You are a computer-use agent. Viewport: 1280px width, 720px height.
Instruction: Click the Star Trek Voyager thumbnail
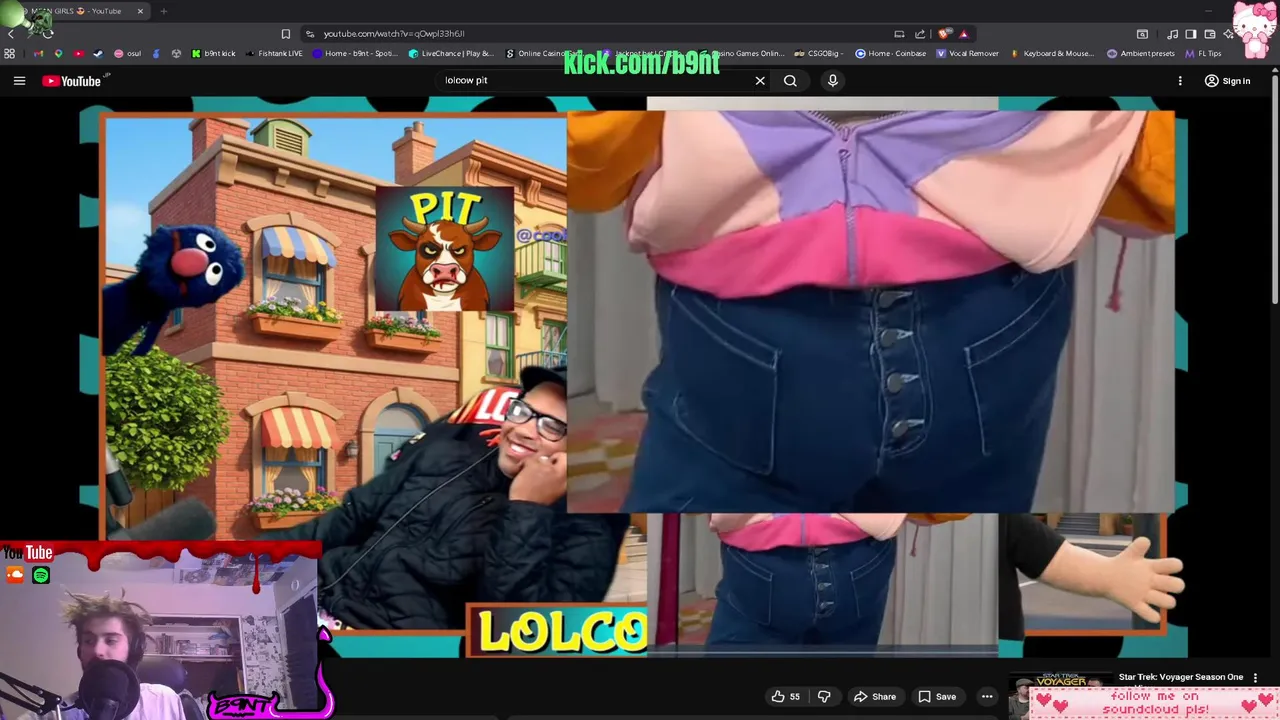[x=1062, y=683]
